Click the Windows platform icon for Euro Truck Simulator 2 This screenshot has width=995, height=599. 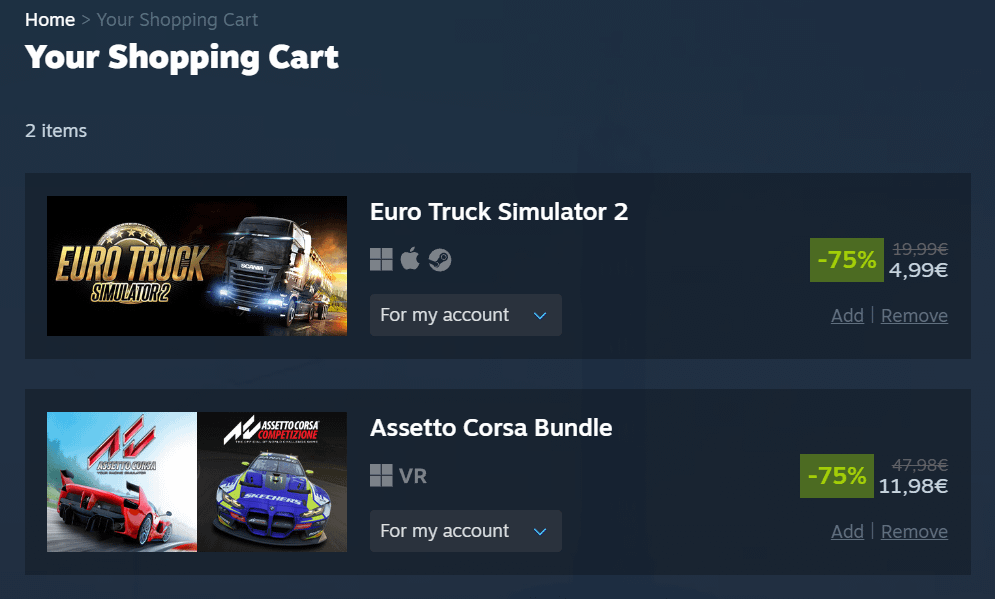click(x=381, y=260)
